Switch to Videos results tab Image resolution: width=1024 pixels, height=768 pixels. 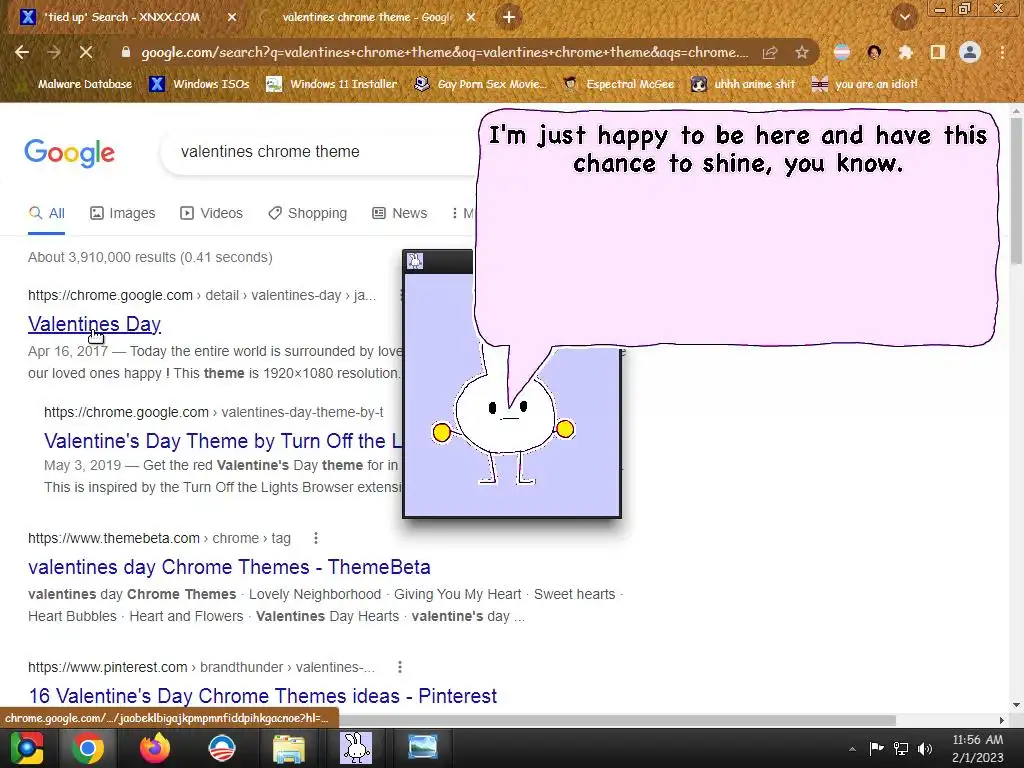(211, 213)
